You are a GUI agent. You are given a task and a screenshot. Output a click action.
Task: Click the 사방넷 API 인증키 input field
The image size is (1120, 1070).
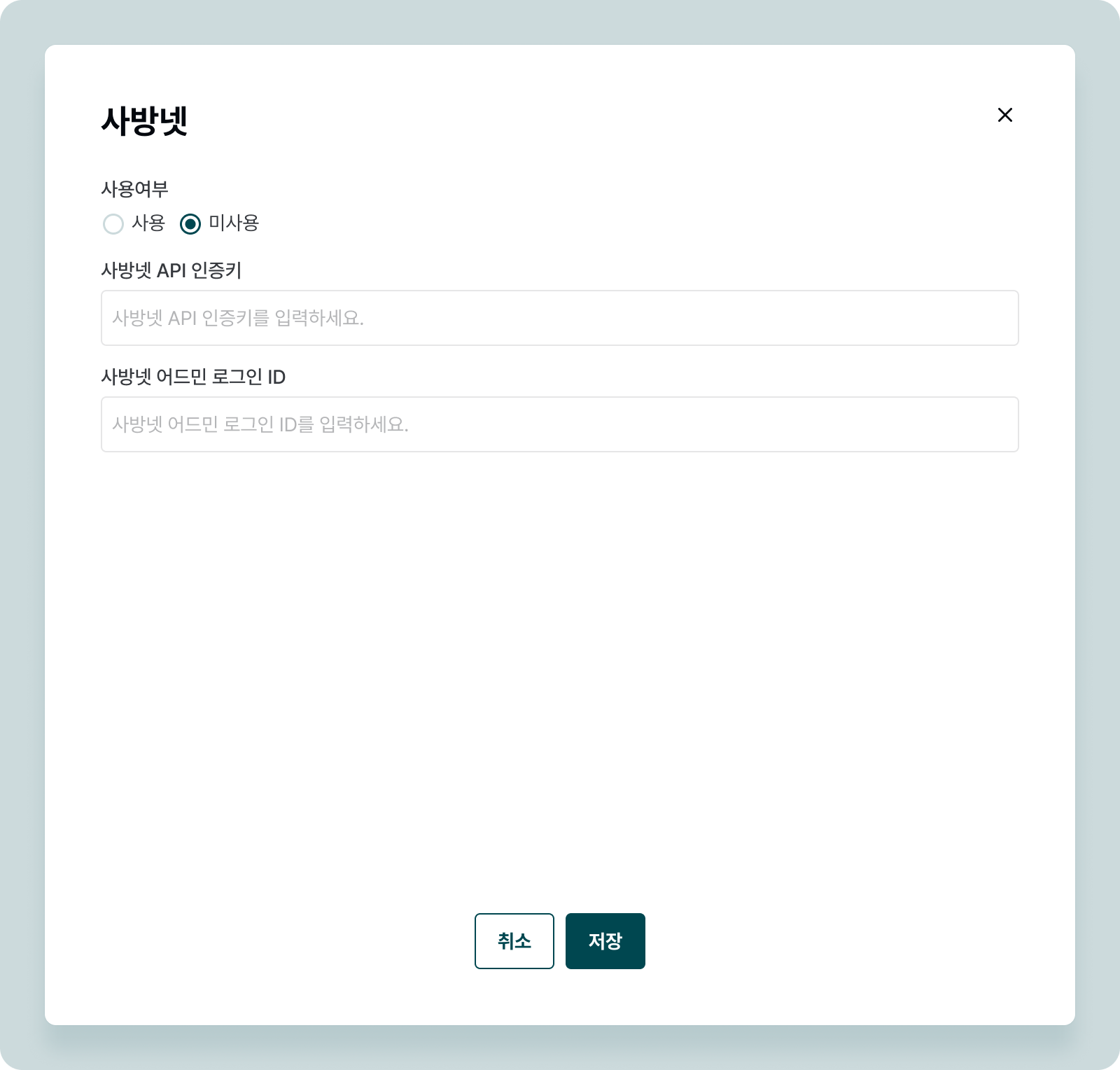click(x=560, y=318)
